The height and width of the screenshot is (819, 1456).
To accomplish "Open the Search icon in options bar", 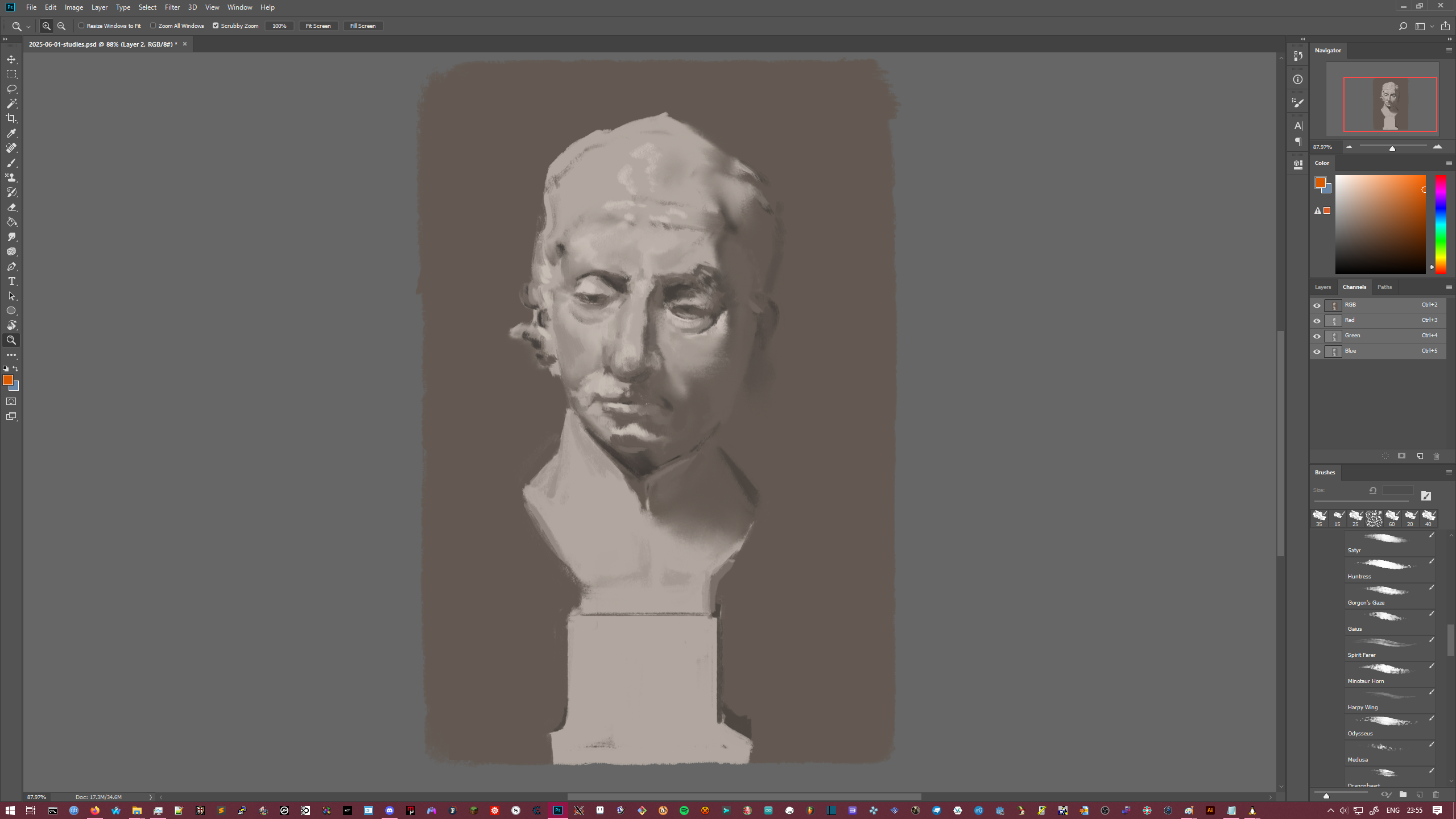I will 1403,26.
